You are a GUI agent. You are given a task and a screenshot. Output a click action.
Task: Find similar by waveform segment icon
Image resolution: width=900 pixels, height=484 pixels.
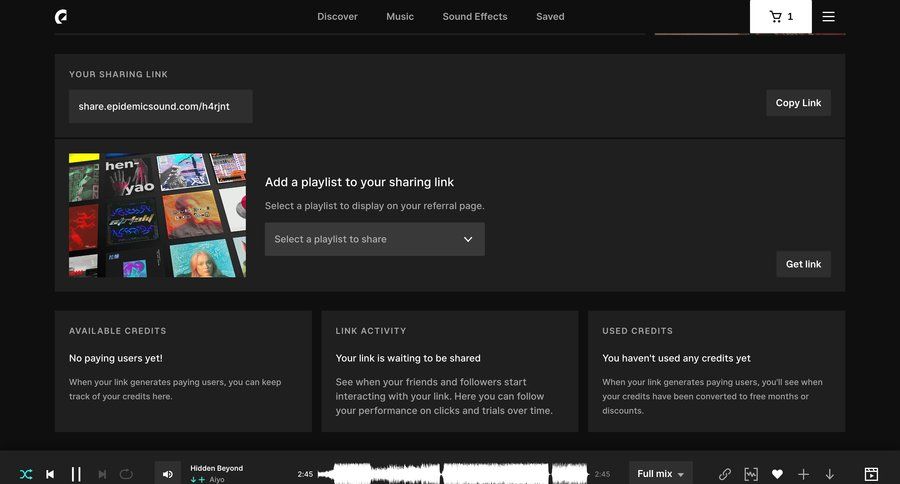[x=751, y=474]
